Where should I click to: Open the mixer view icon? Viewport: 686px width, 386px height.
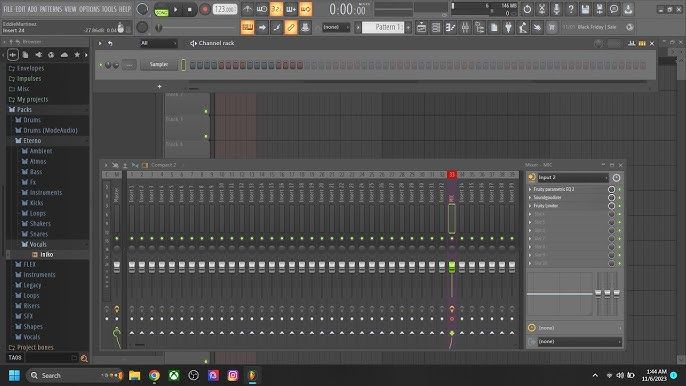(x=465, y=28)
